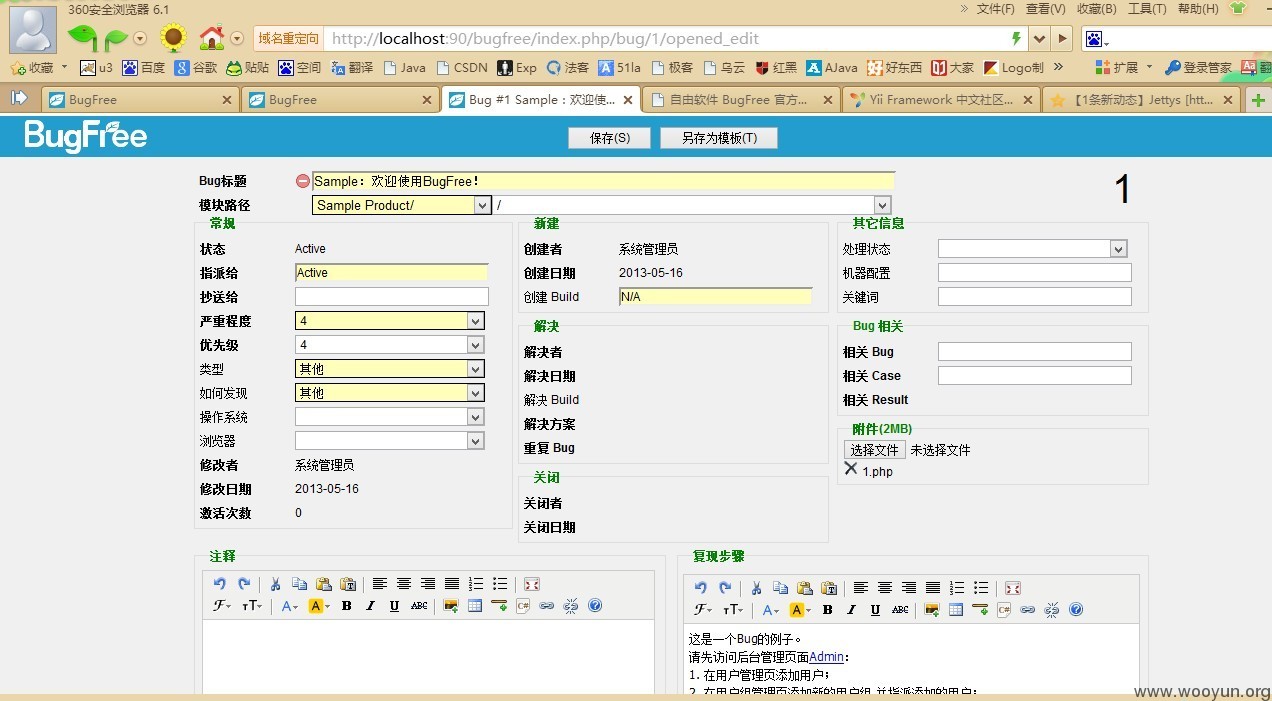The image size is (1272, 701).
Task: Pick highlight color in 复现步骤 editor
Action: pos(800,610)
